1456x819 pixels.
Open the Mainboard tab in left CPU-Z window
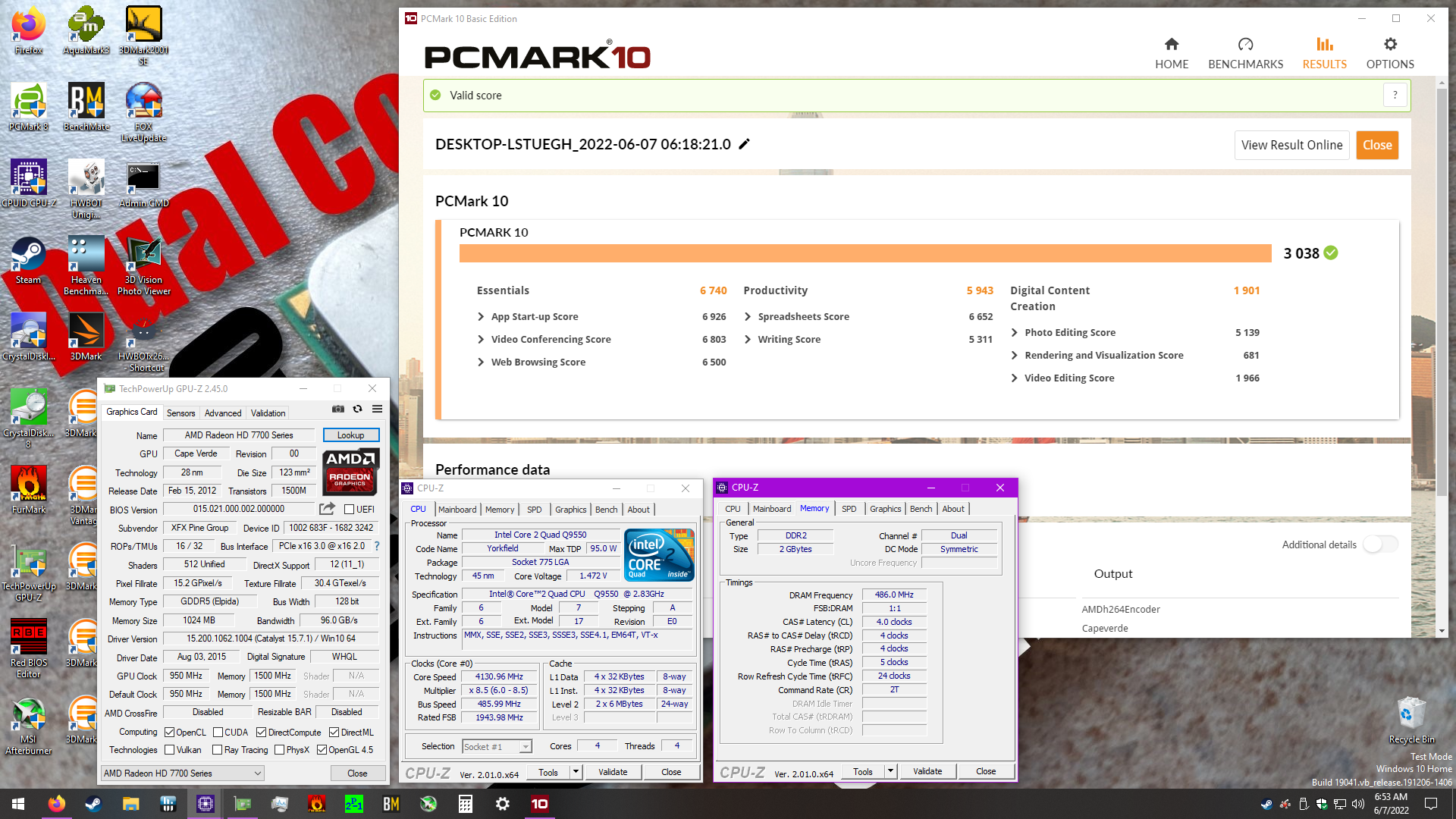coord(457,510)
